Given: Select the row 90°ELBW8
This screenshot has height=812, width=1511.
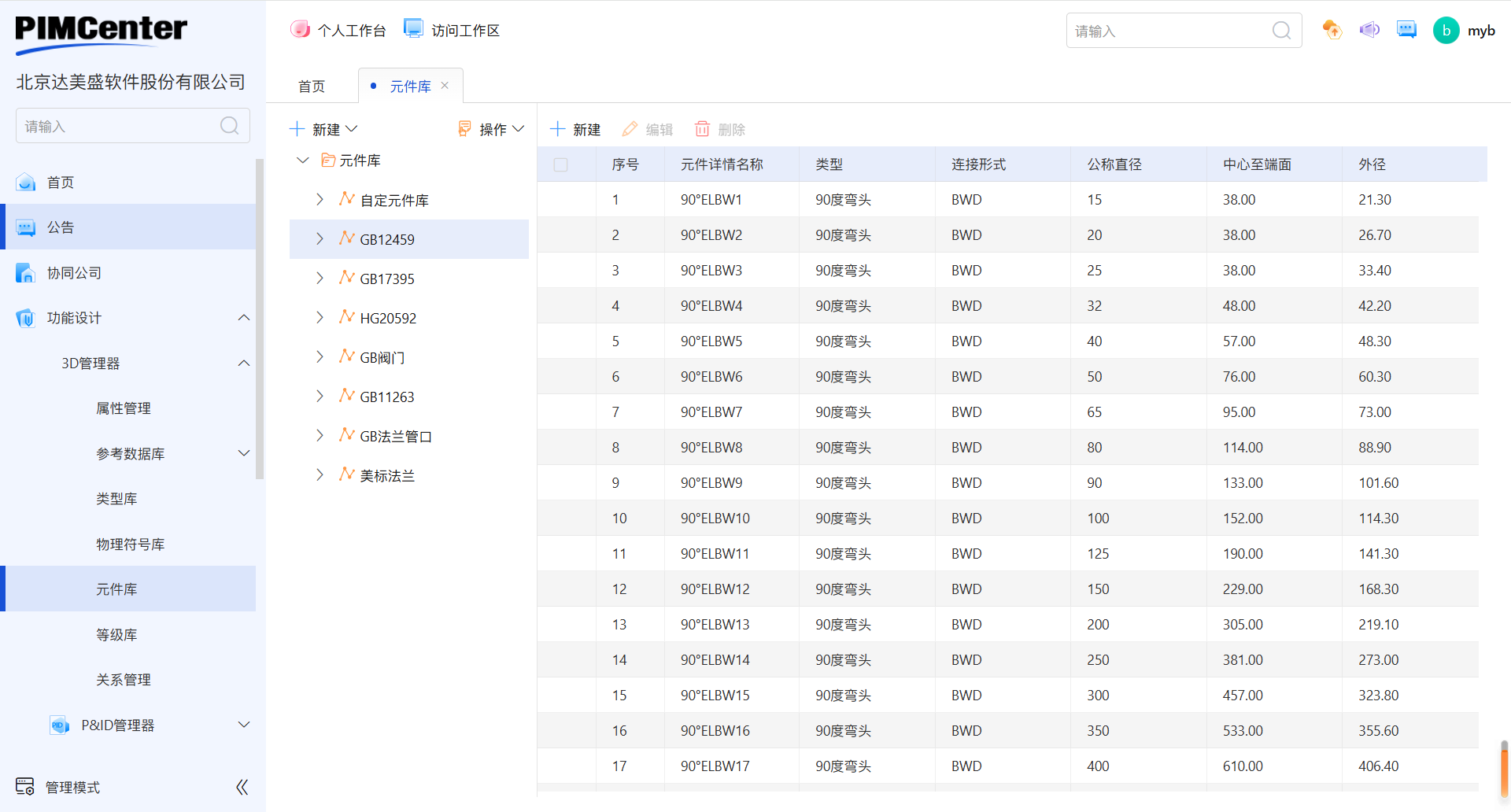Looking at the screenshot, I should pyautogui.click(x=1007, y=447).
